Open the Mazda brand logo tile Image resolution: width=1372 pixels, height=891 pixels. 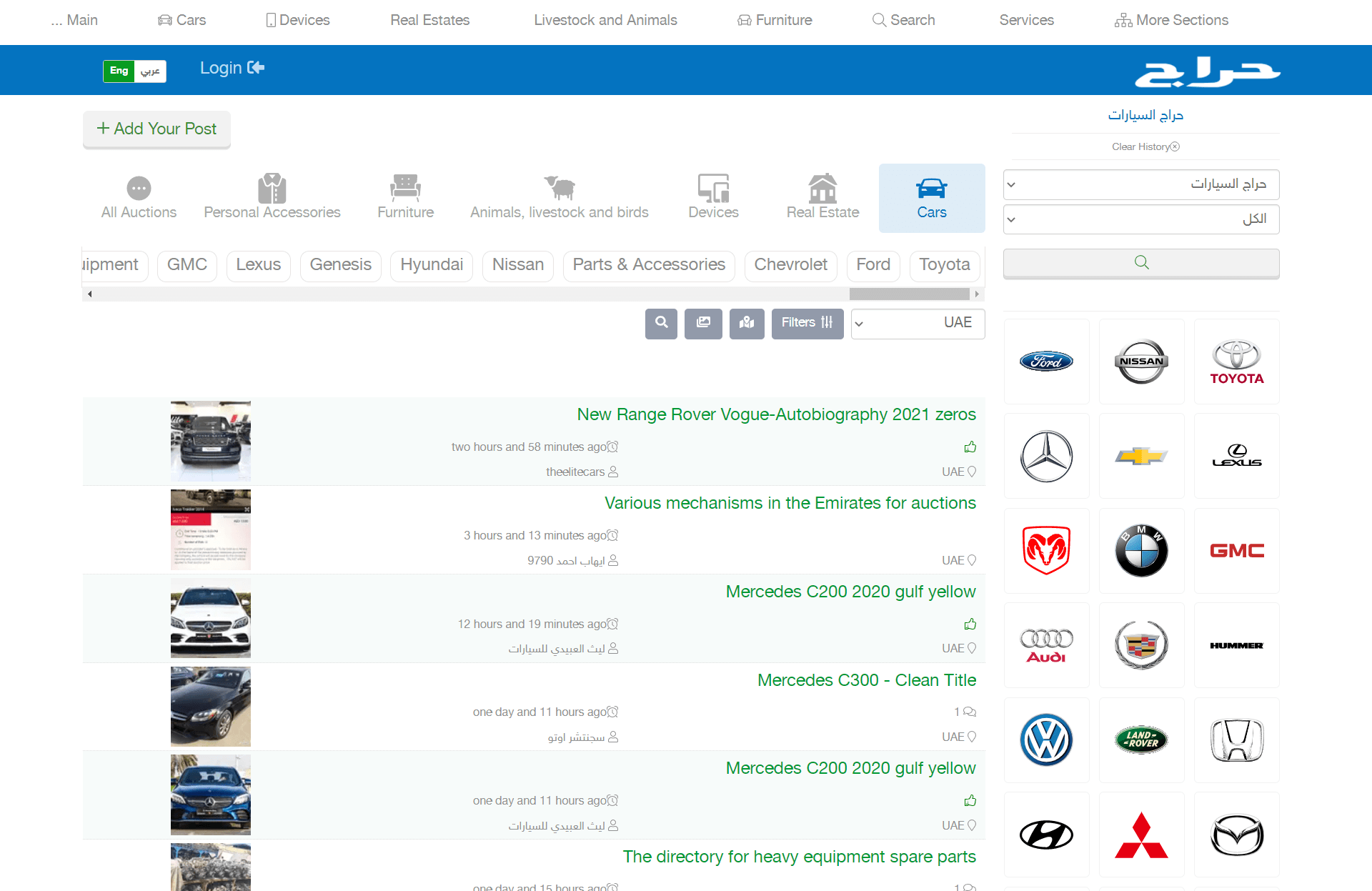pos(1237,835)
